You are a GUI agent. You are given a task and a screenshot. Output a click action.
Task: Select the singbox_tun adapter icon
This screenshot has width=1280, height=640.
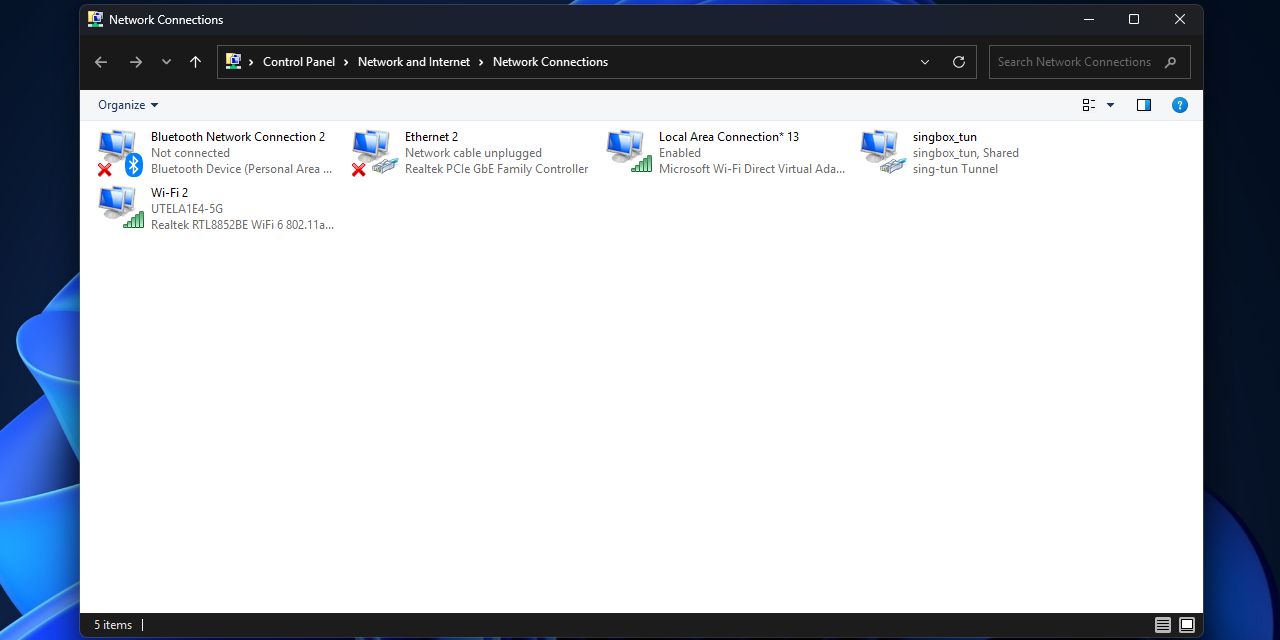pyautogui.click(x=882, y=152)
